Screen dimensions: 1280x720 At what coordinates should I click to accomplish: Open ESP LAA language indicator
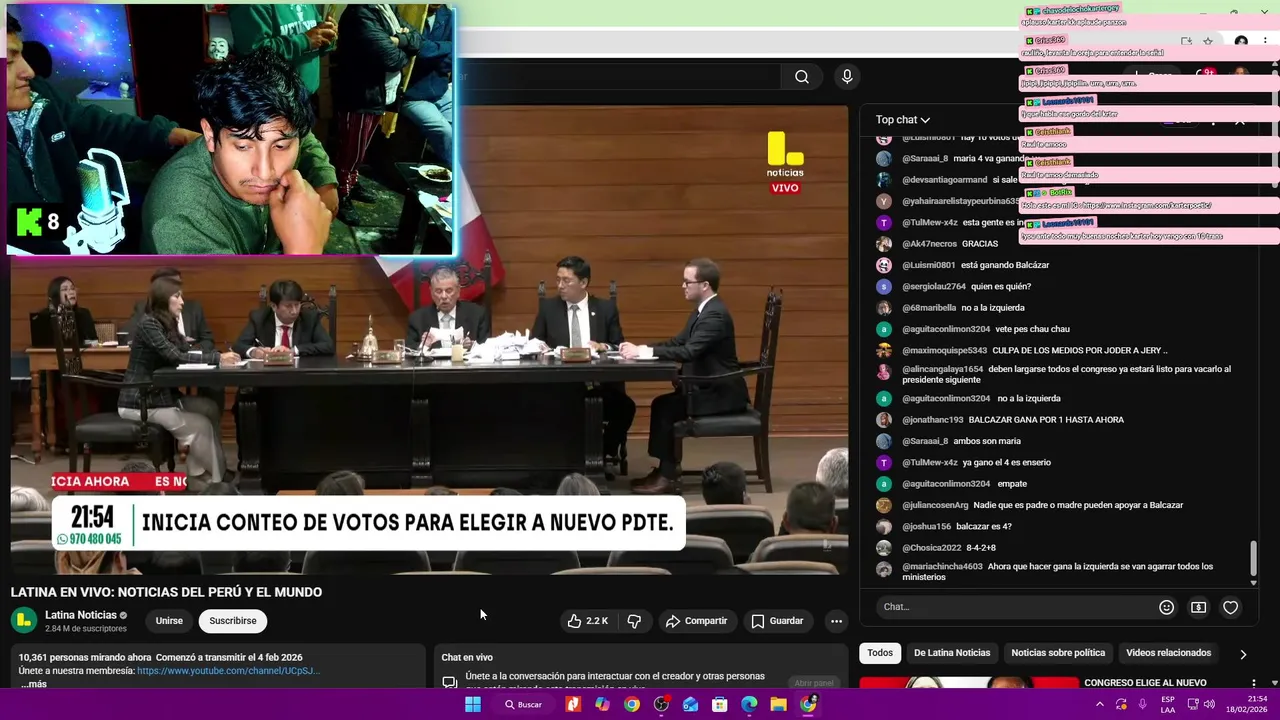point(1168,704)
